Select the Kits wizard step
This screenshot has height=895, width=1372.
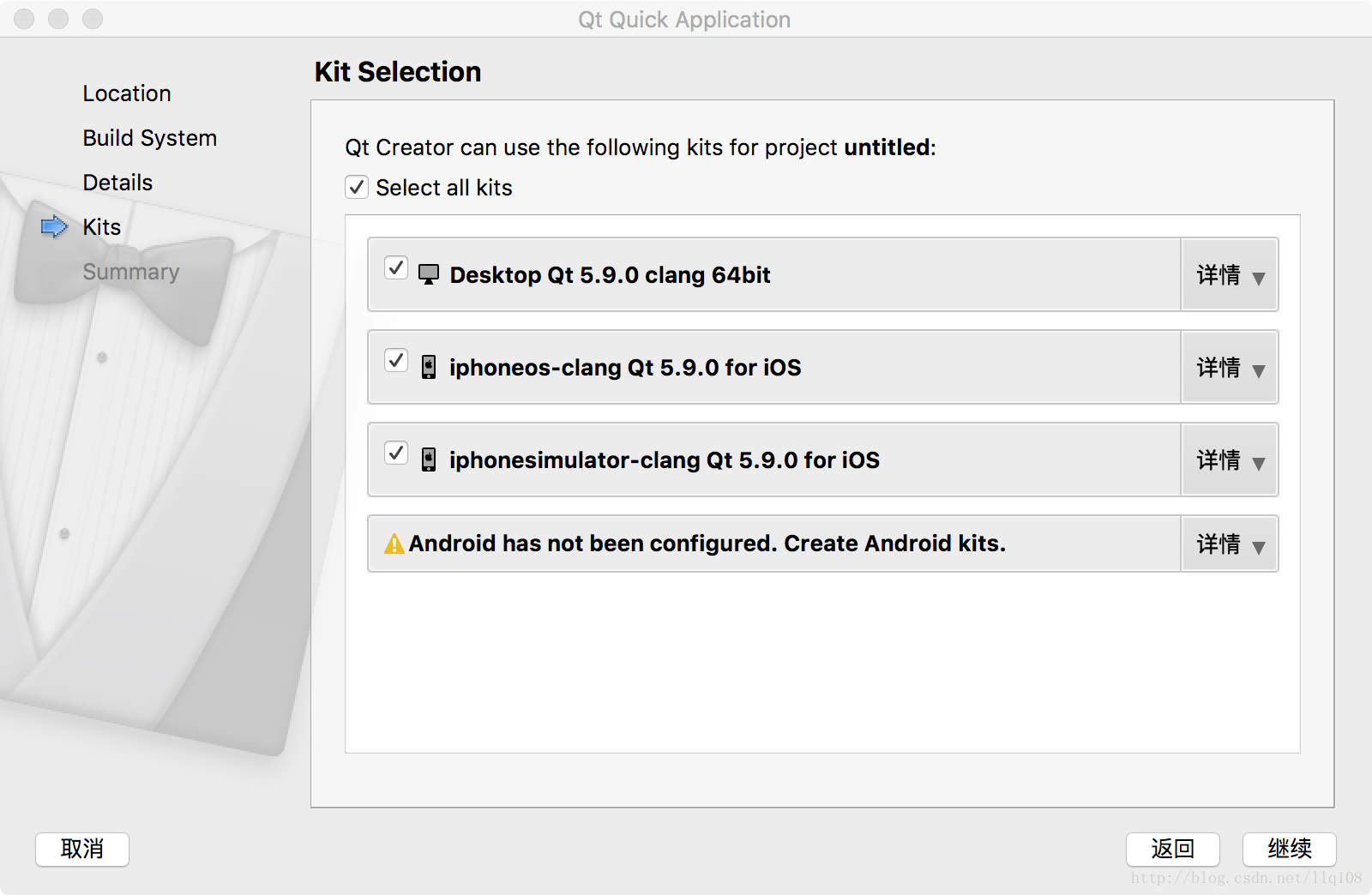coord(102,227)
